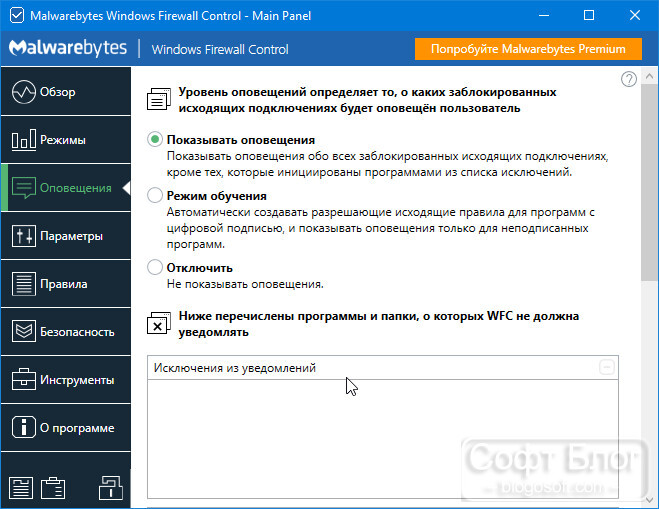Click the vertical scrollbar thumb
This screenshot has height=509, width=659.
pyautogui.click(x=649, y=182)
